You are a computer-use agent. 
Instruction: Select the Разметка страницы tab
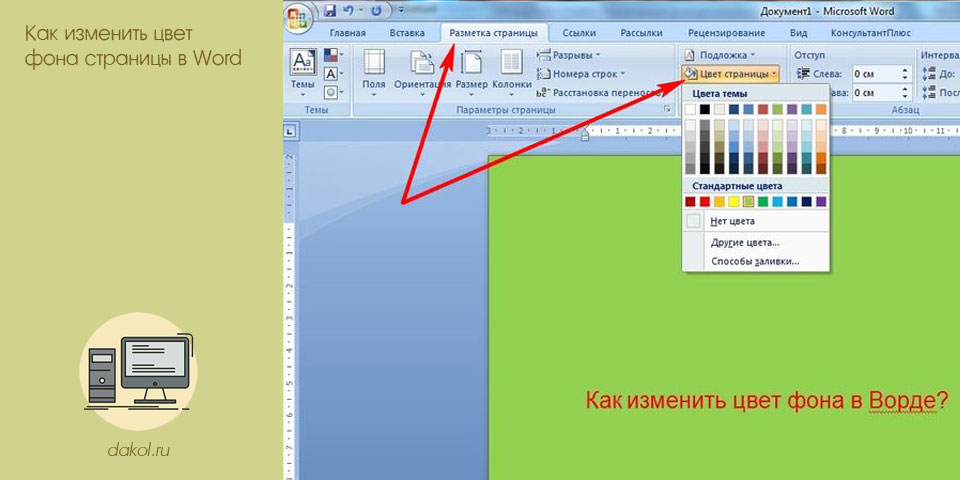point(493,33)
